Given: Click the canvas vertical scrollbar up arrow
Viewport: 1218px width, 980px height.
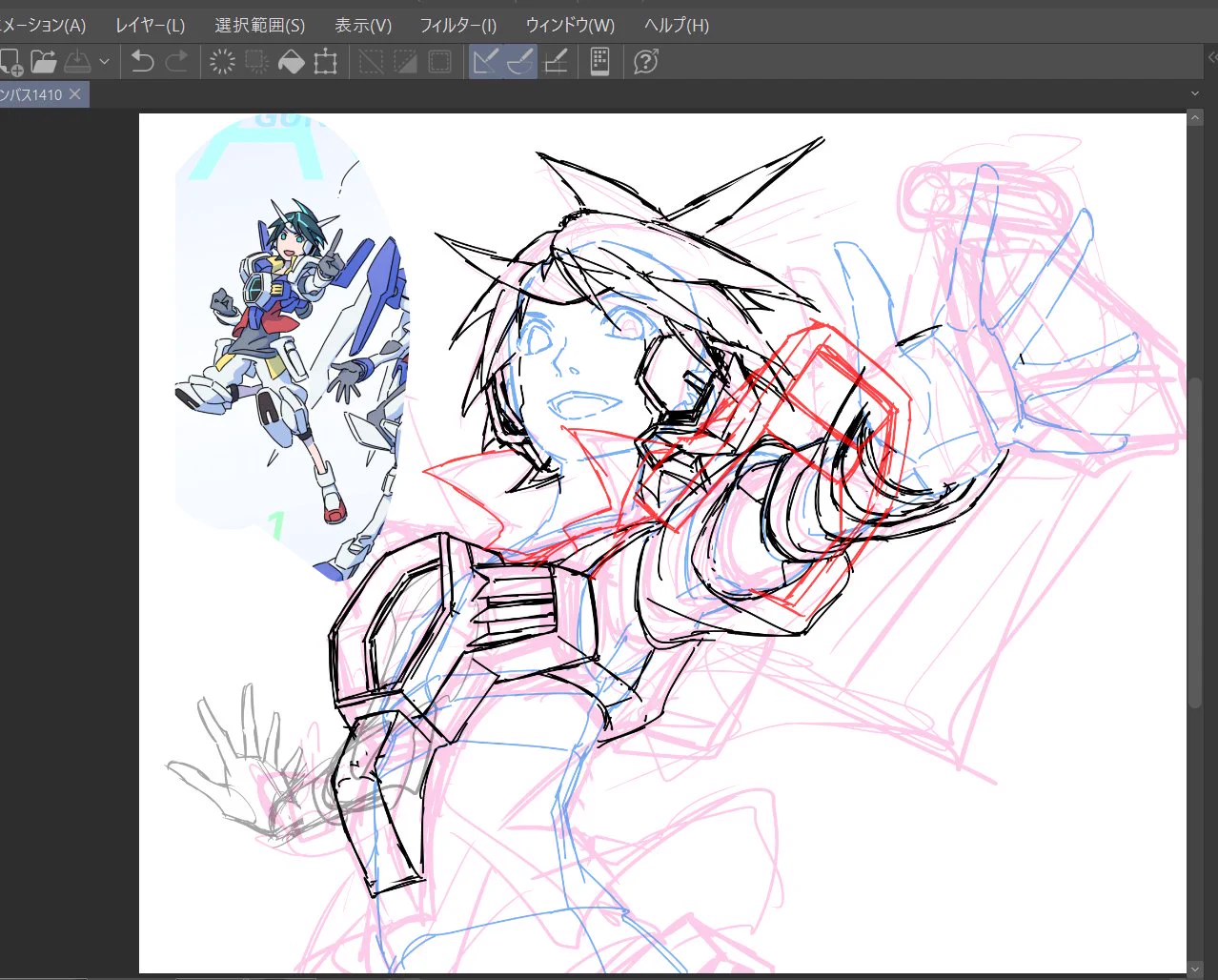Looking at the screenshot, I should 1195,117.
